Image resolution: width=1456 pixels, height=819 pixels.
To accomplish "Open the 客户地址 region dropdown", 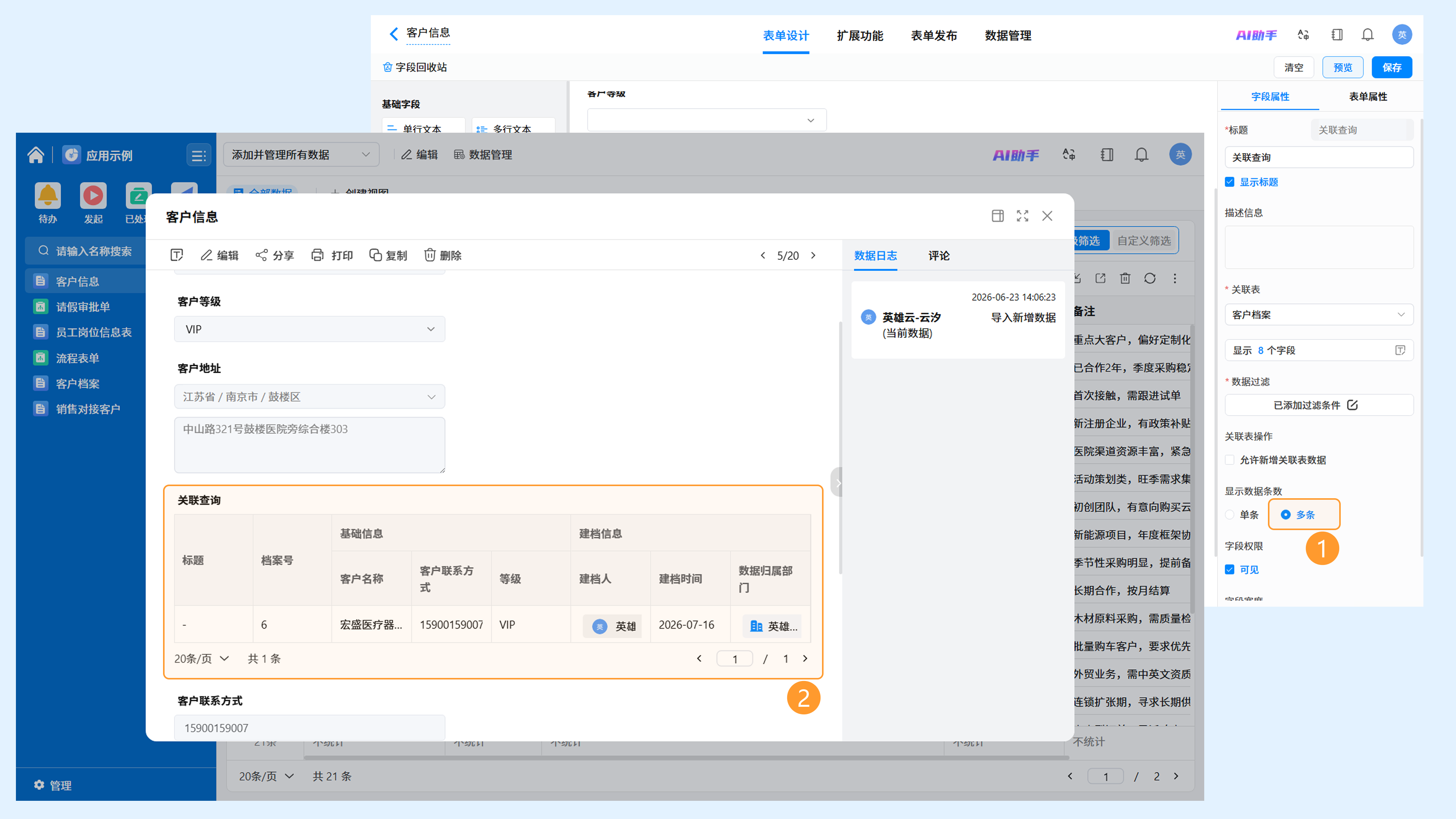I will (x=309, y=397).
